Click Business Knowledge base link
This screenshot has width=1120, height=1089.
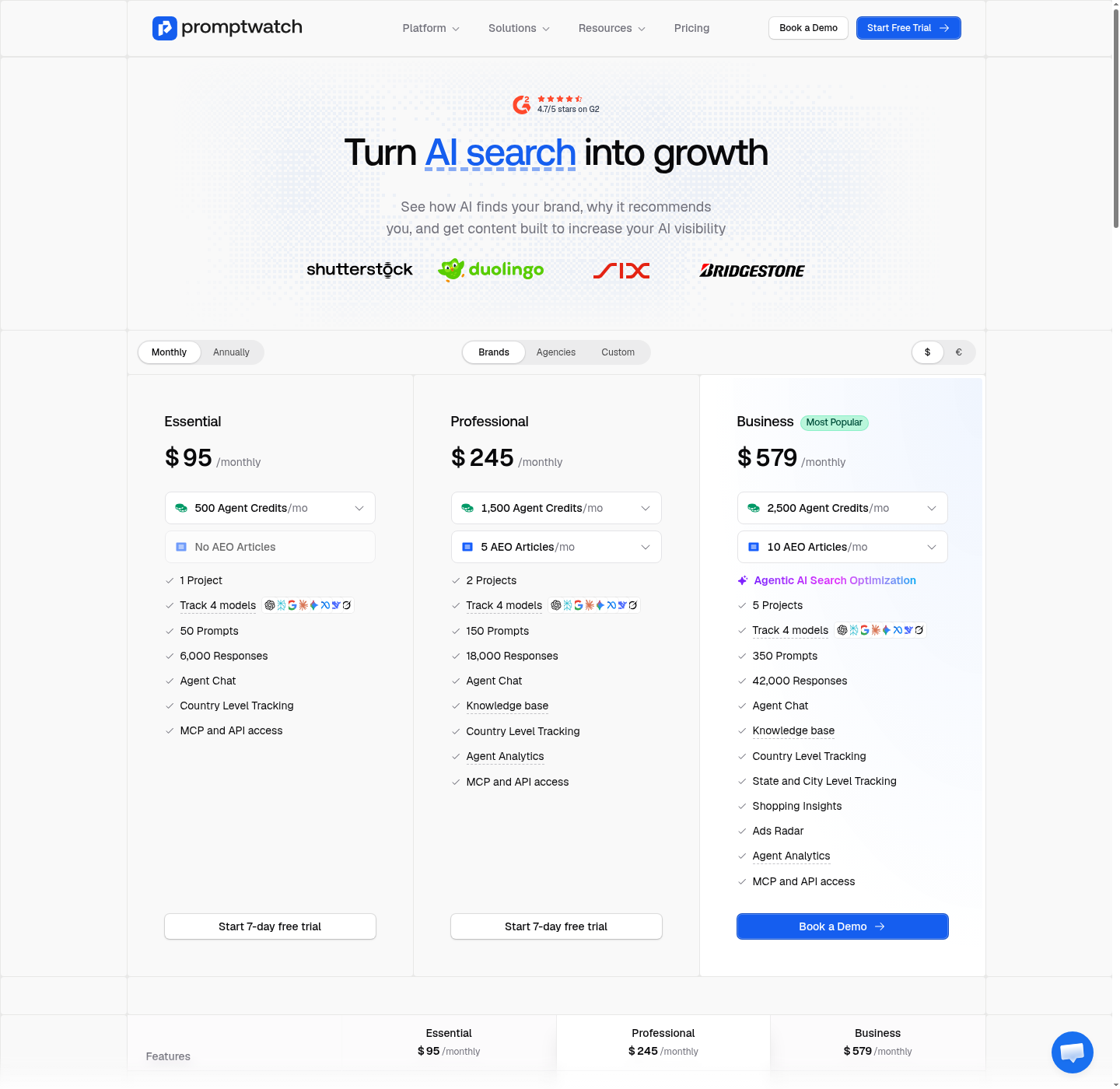click(x=793, y=730)
